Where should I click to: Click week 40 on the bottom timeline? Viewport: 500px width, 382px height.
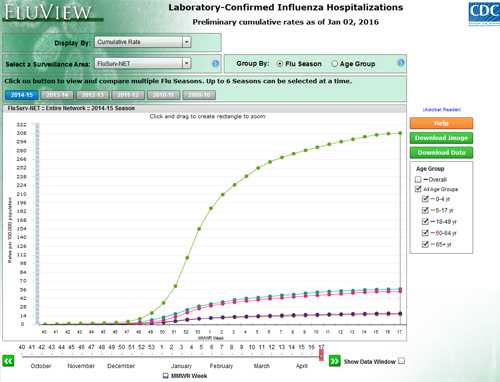(x=22, y=347)
